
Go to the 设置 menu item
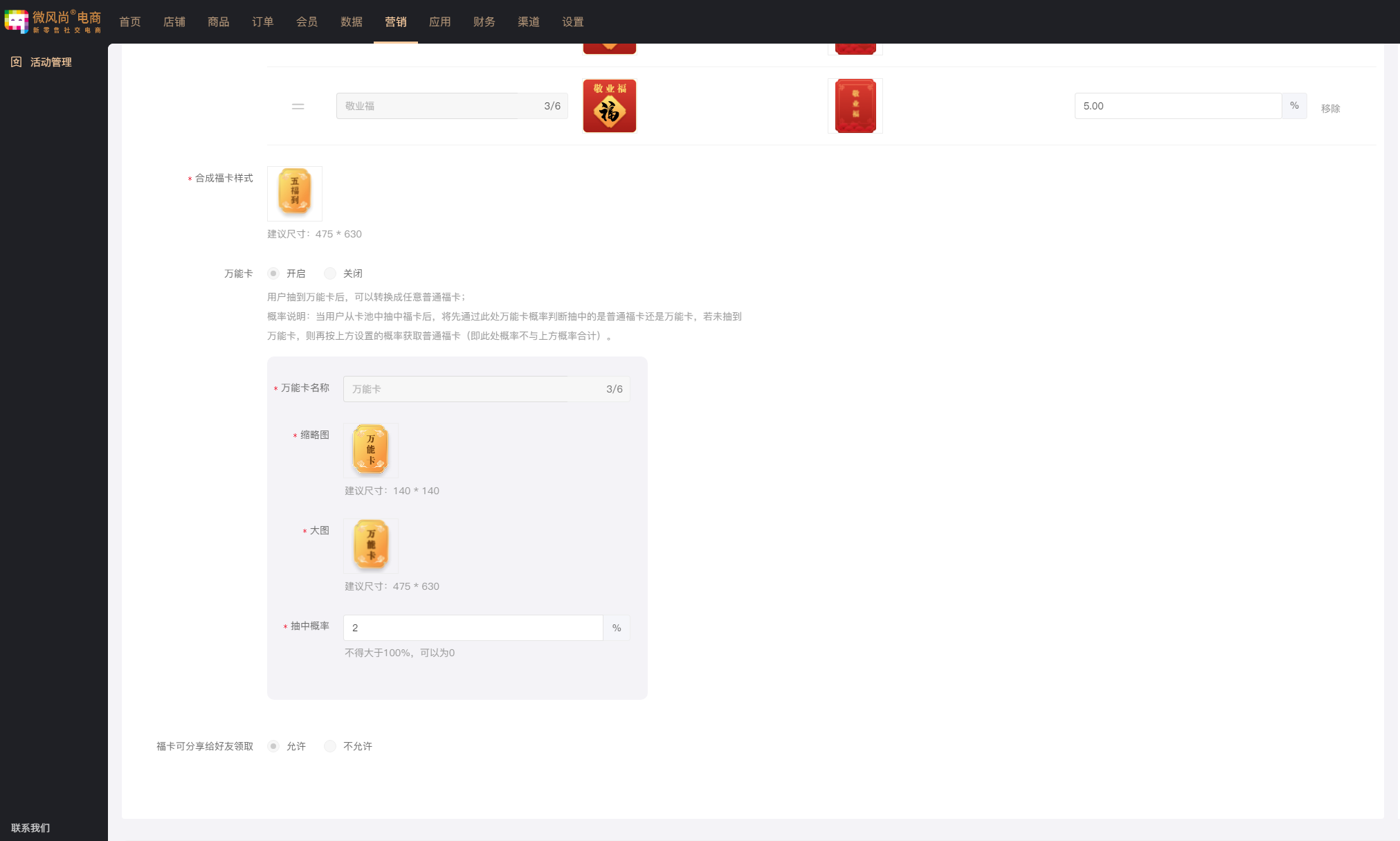coord(573,22)
